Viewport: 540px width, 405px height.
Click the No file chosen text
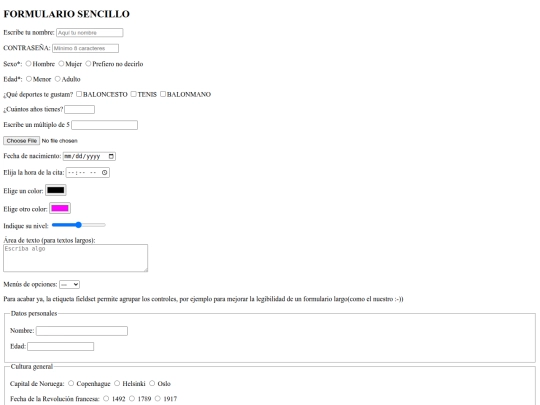click(x=60, y=141)
